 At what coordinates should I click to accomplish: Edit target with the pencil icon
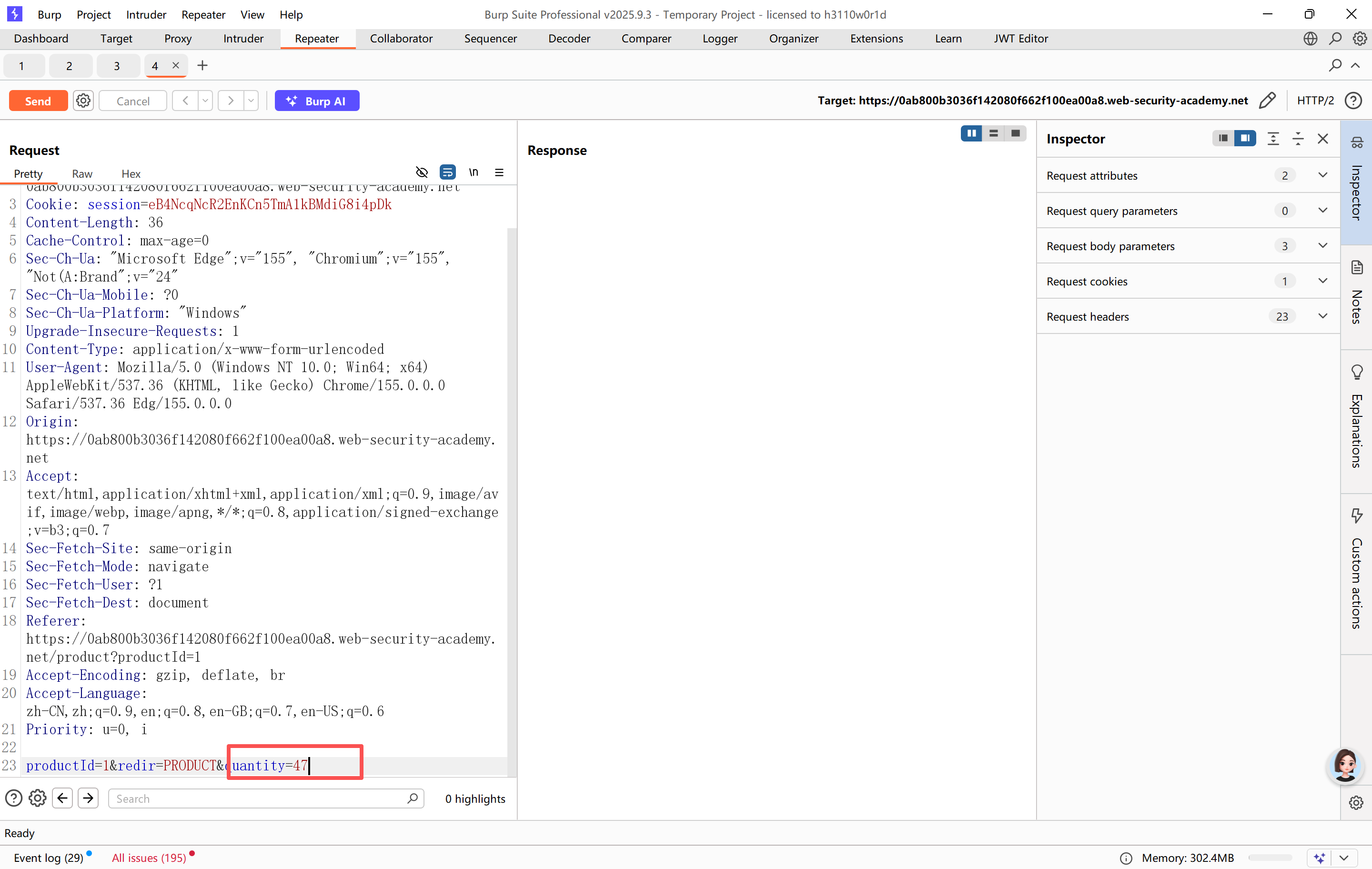1267,101
